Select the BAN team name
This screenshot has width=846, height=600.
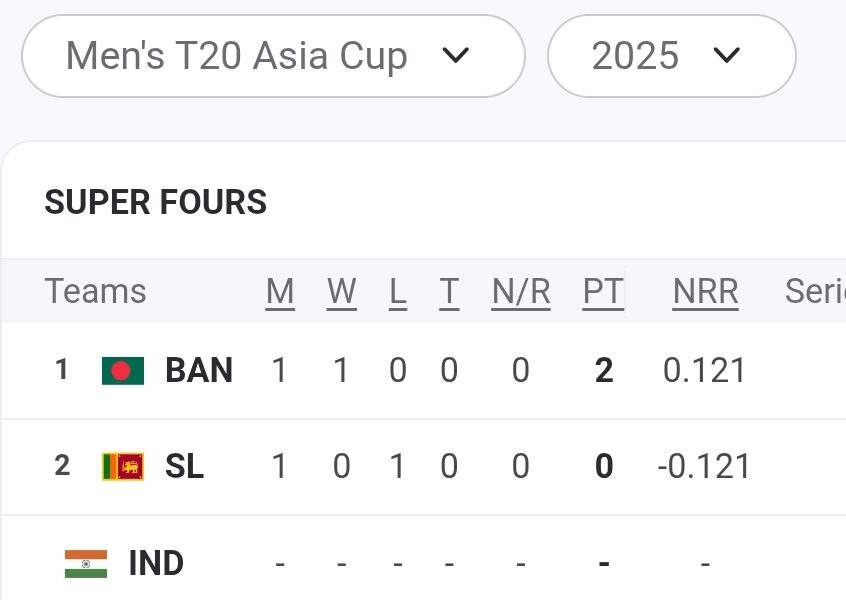[199, 370]
